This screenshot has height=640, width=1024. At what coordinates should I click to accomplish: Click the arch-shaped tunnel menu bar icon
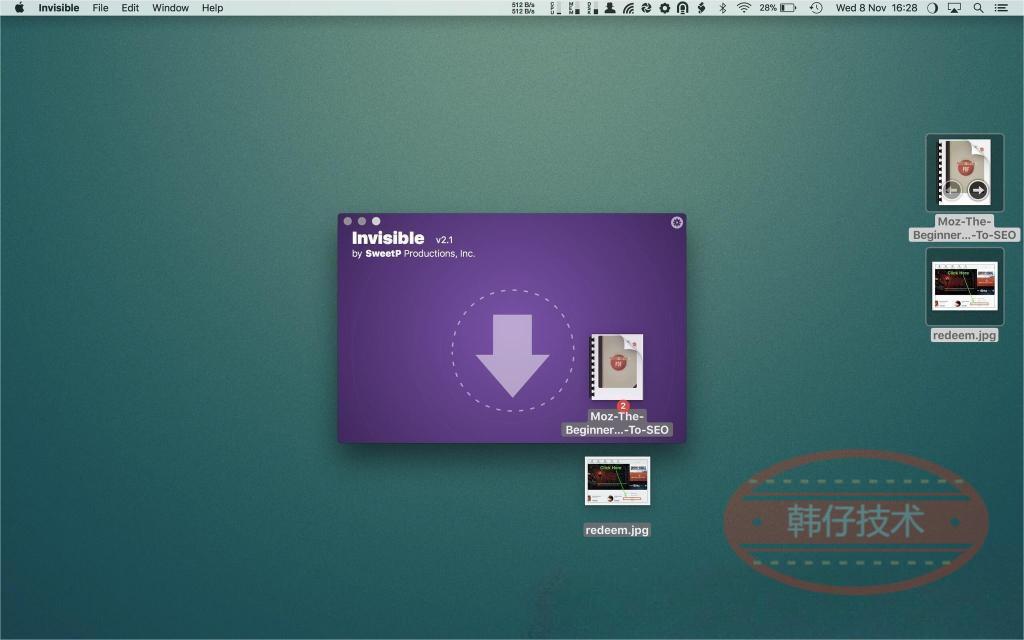(682, 8)
